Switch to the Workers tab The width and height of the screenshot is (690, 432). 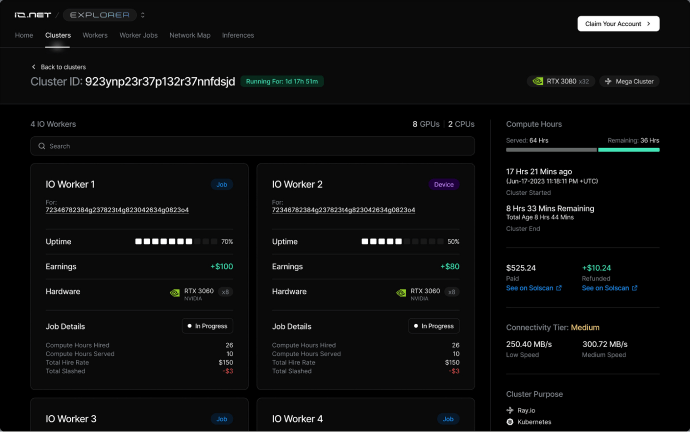pyautogui.click(x=95, y=35)
